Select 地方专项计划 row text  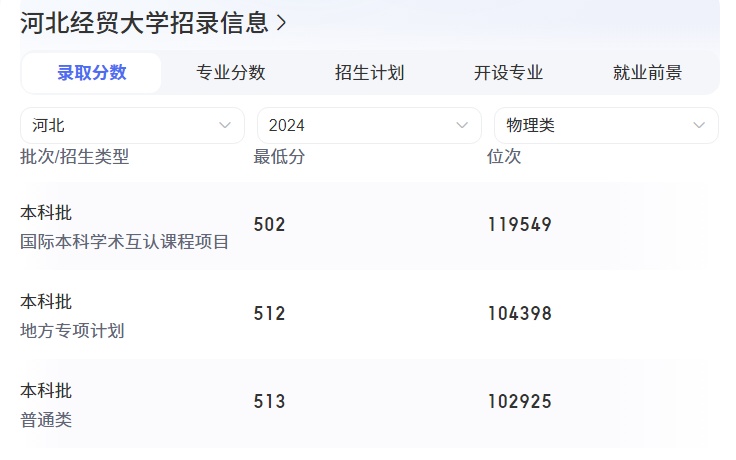[x=72, y=331]
